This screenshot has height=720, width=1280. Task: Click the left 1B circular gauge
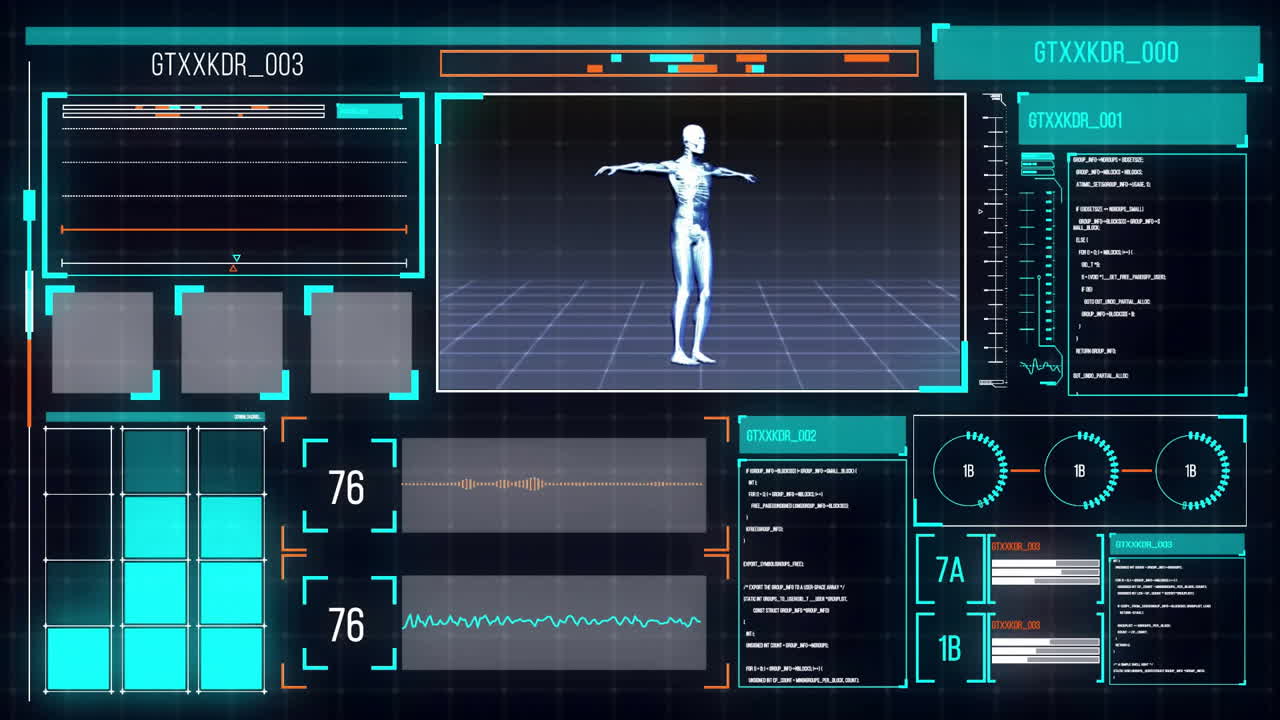[x=969, y=470]
